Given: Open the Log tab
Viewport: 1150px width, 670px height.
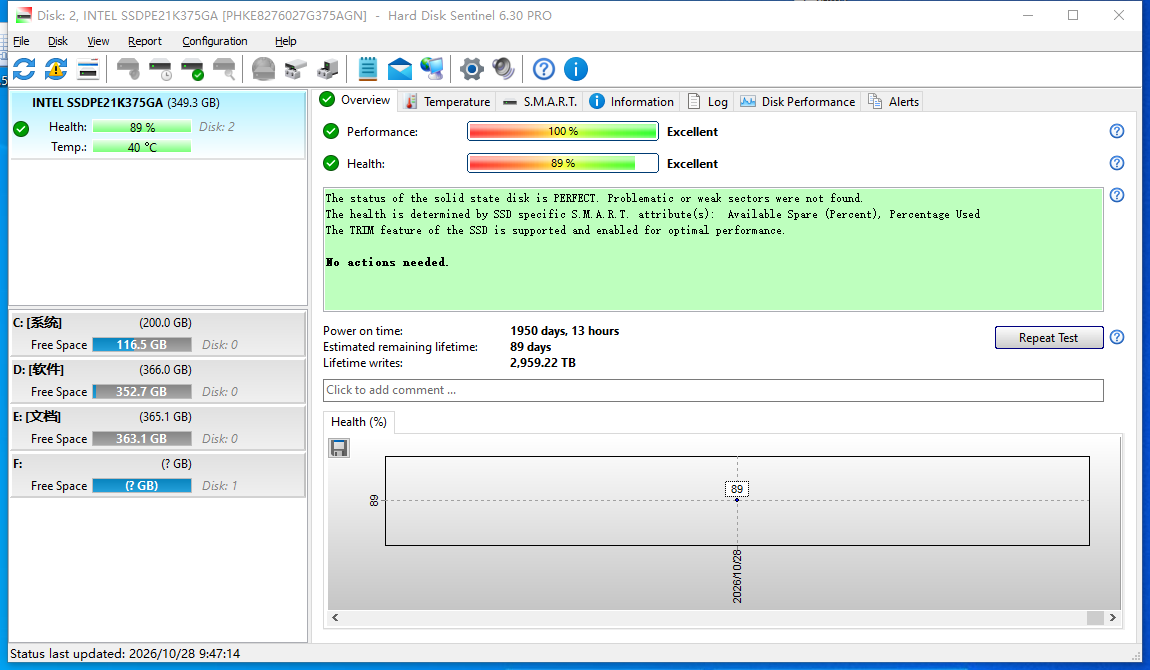Looking at the screenshot, I should [x=708, y=102].
